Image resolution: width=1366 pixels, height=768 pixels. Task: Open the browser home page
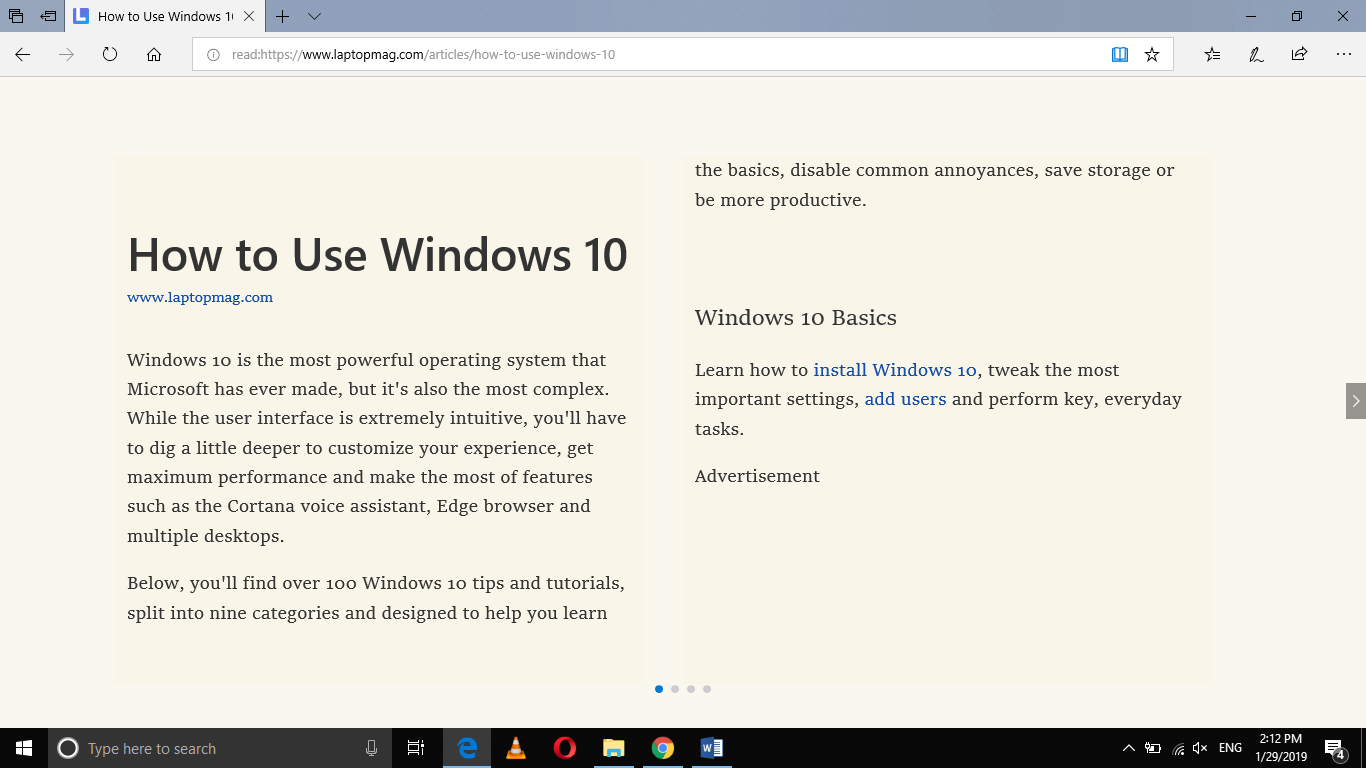154,55
